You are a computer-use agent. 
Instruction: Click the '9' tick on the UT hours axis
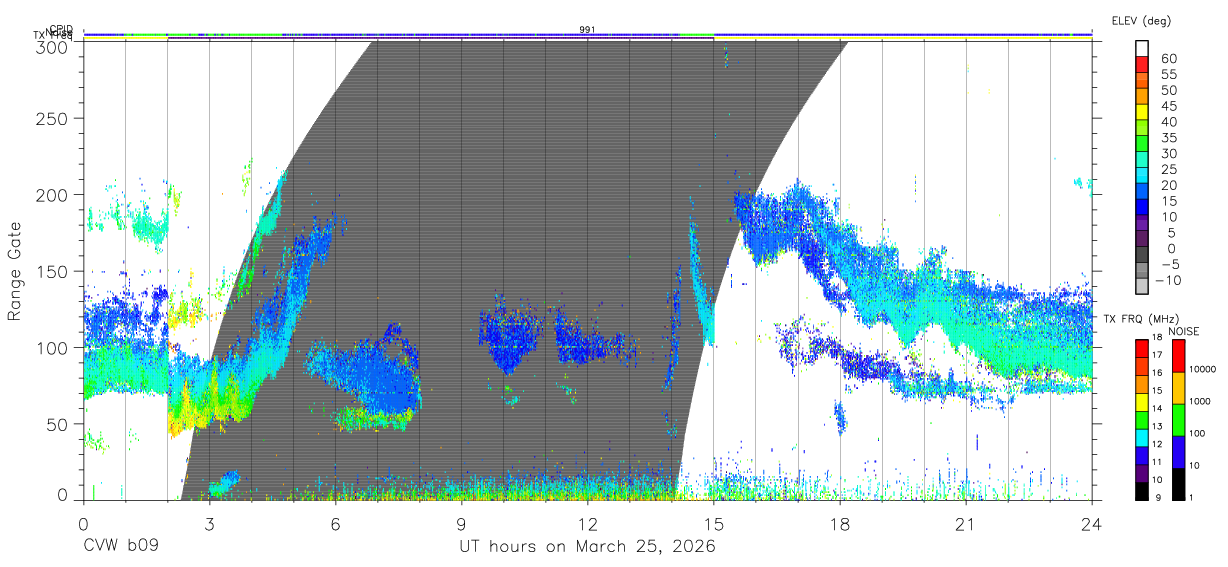462,524
